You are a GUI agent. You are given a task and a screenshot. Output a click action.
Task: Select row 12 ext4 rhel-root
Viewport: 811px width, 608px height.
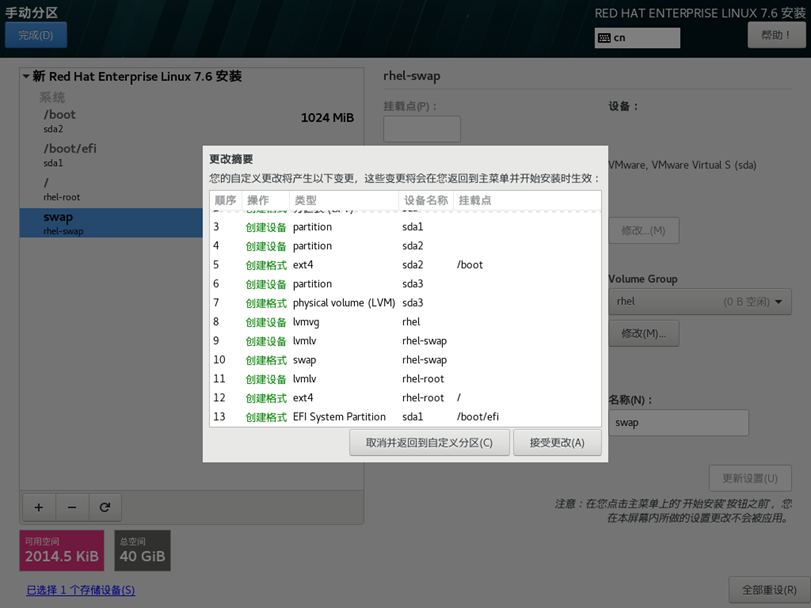pos(406,398)
